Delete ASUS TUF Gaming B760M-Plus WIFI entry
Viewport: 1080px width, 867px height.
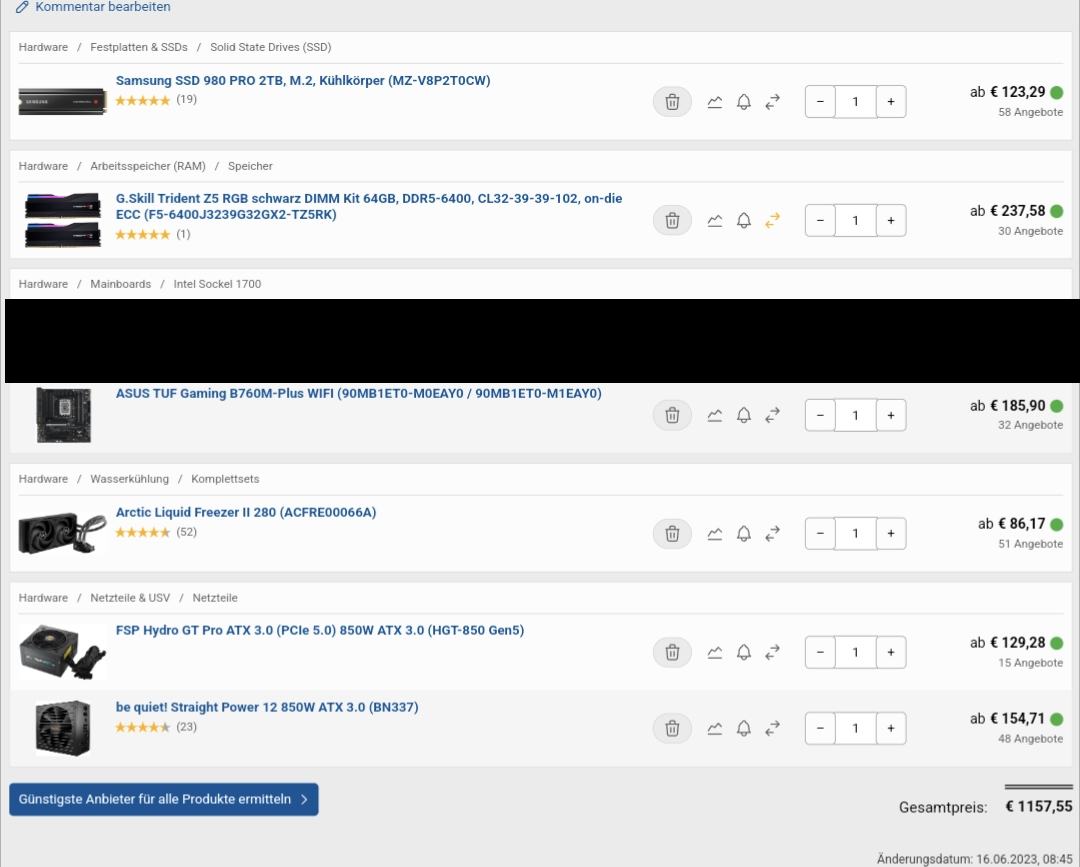coord(672,415)
